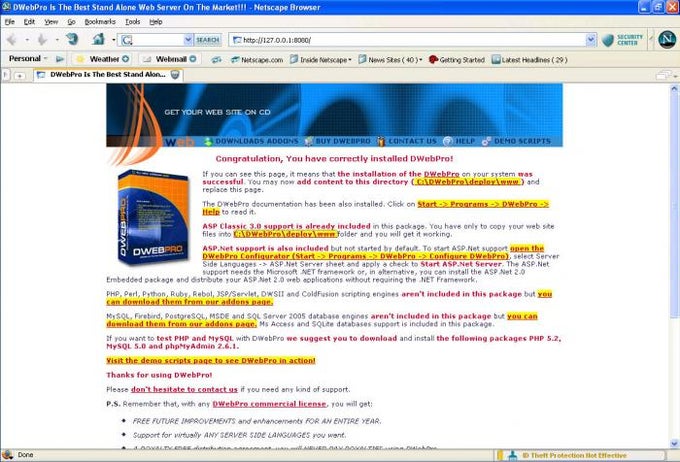Viewport: 680px width, 462px height.
Task: Open the Home button dropdown arrow
Action: [114, 40]
